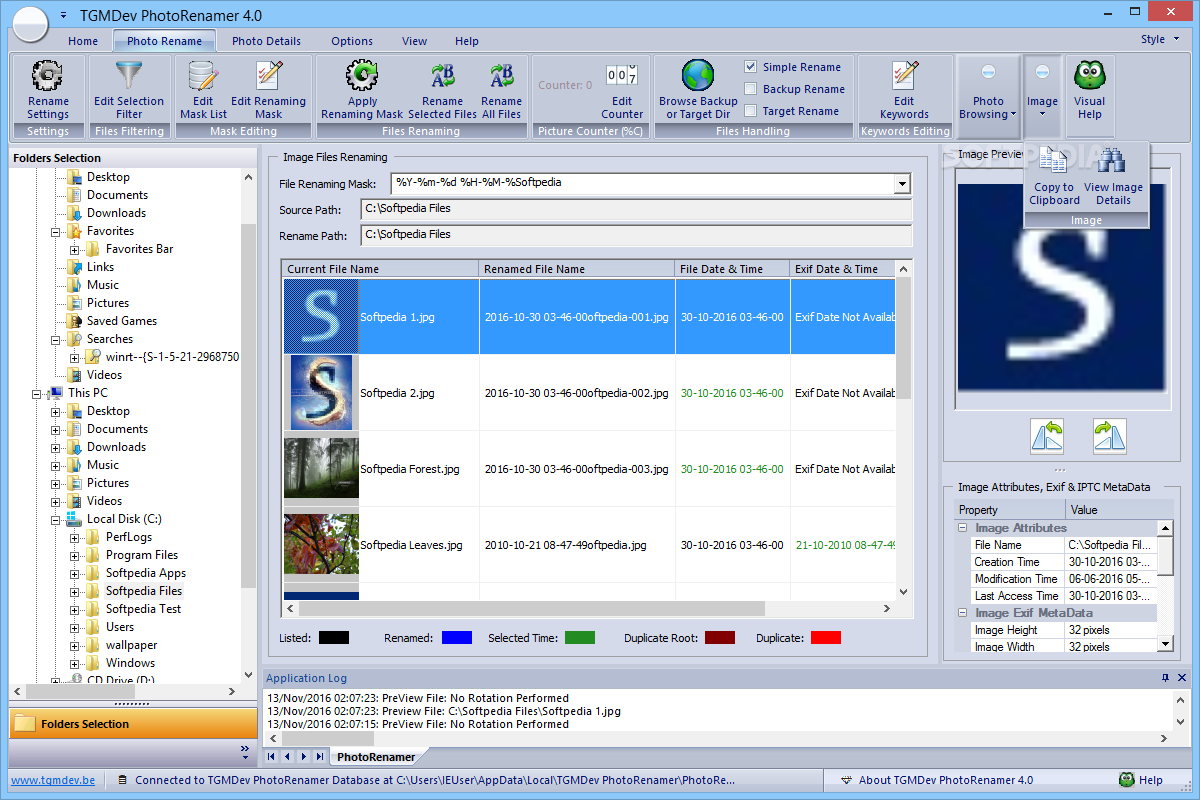The image size is (1200, 800).
Task: Select the wallpaper folder in tree
Action: (131, 645)
